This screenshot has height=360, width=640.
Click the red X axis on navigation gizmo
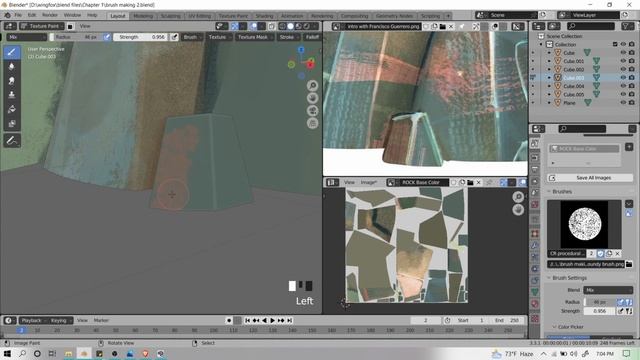click(311, 64)
